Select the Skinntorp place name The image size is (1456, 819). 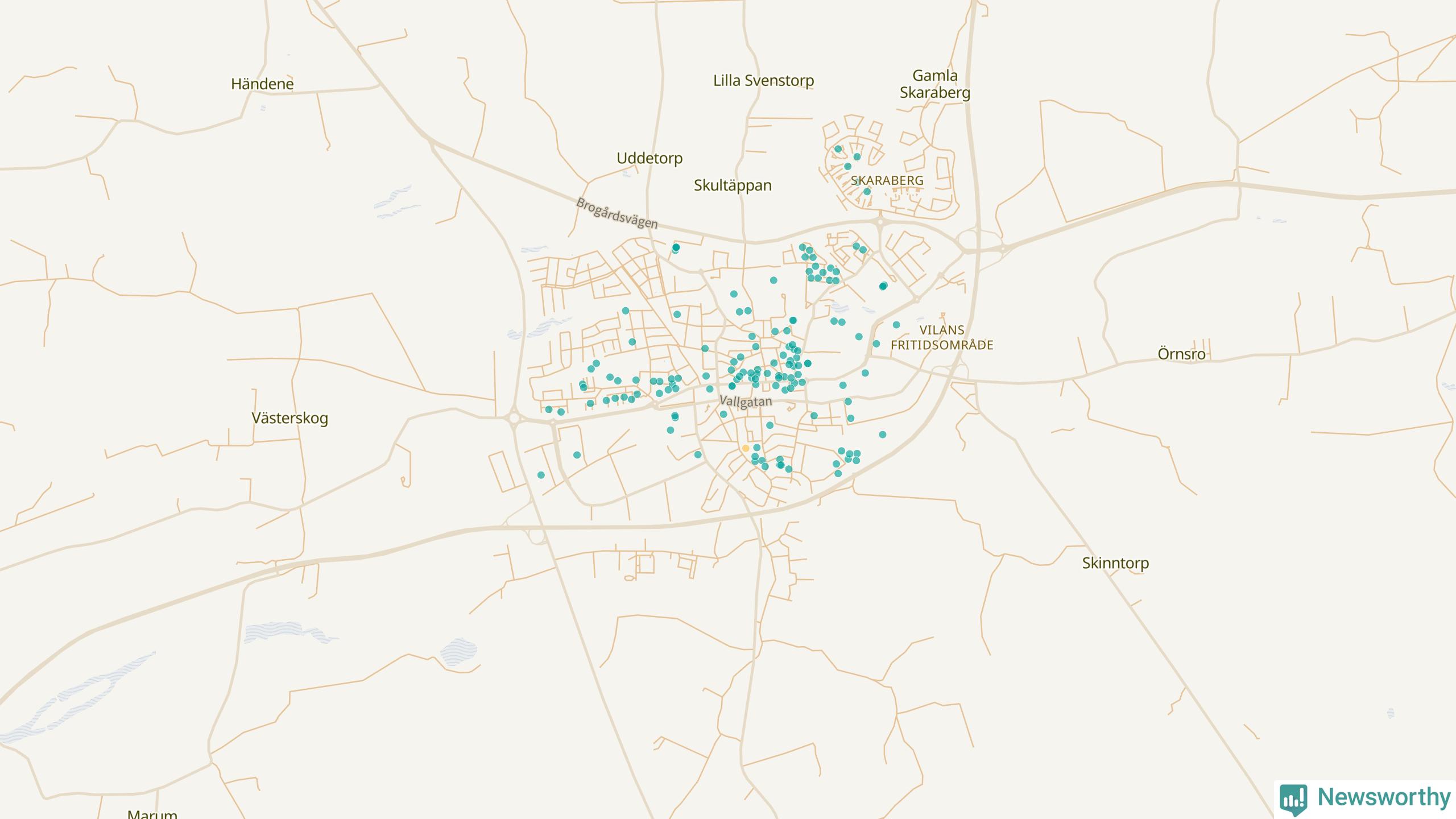(1115, 563)
